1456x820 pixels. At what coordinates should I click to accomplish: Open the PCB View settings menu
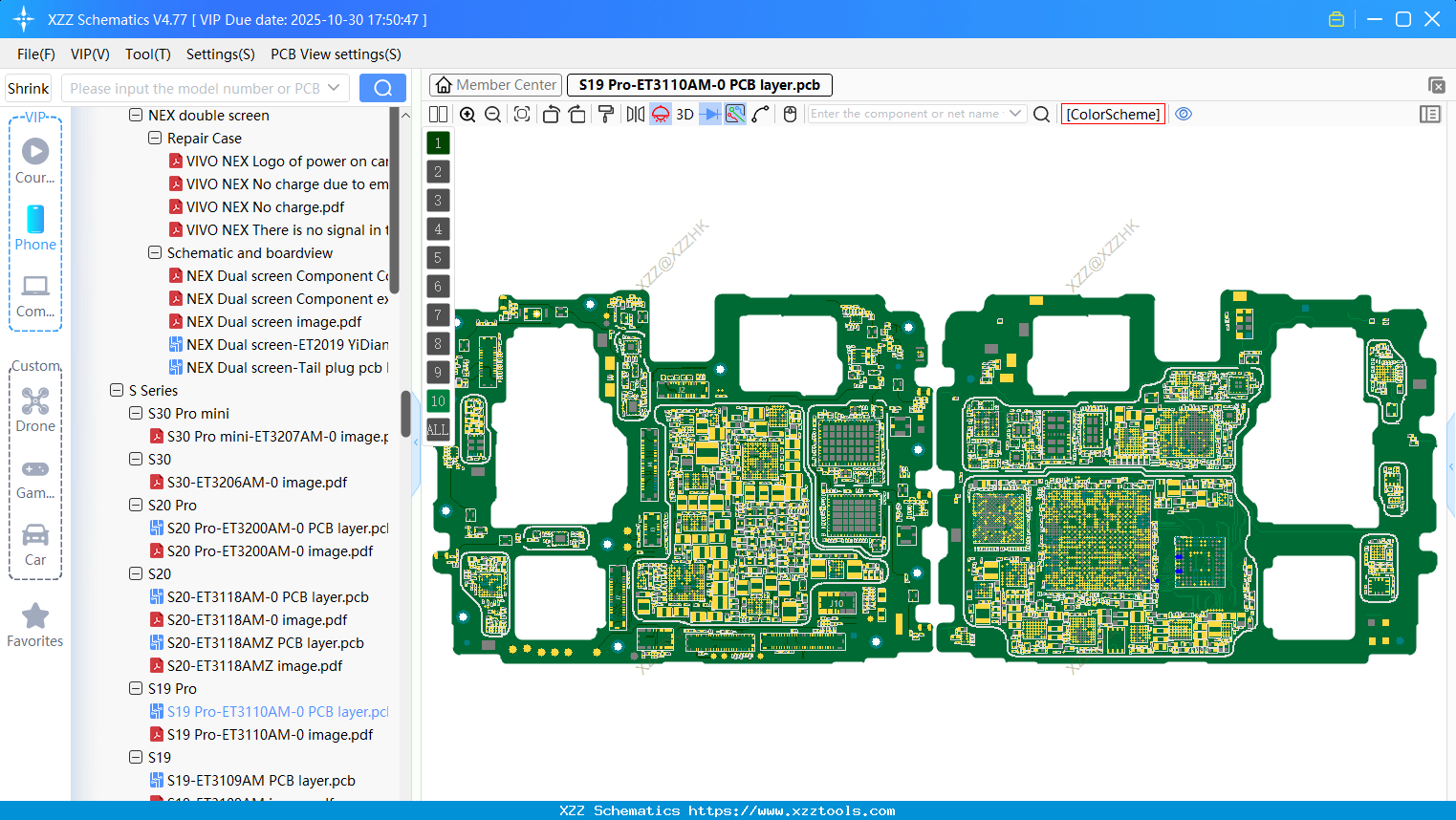click(x=335, y=54)
